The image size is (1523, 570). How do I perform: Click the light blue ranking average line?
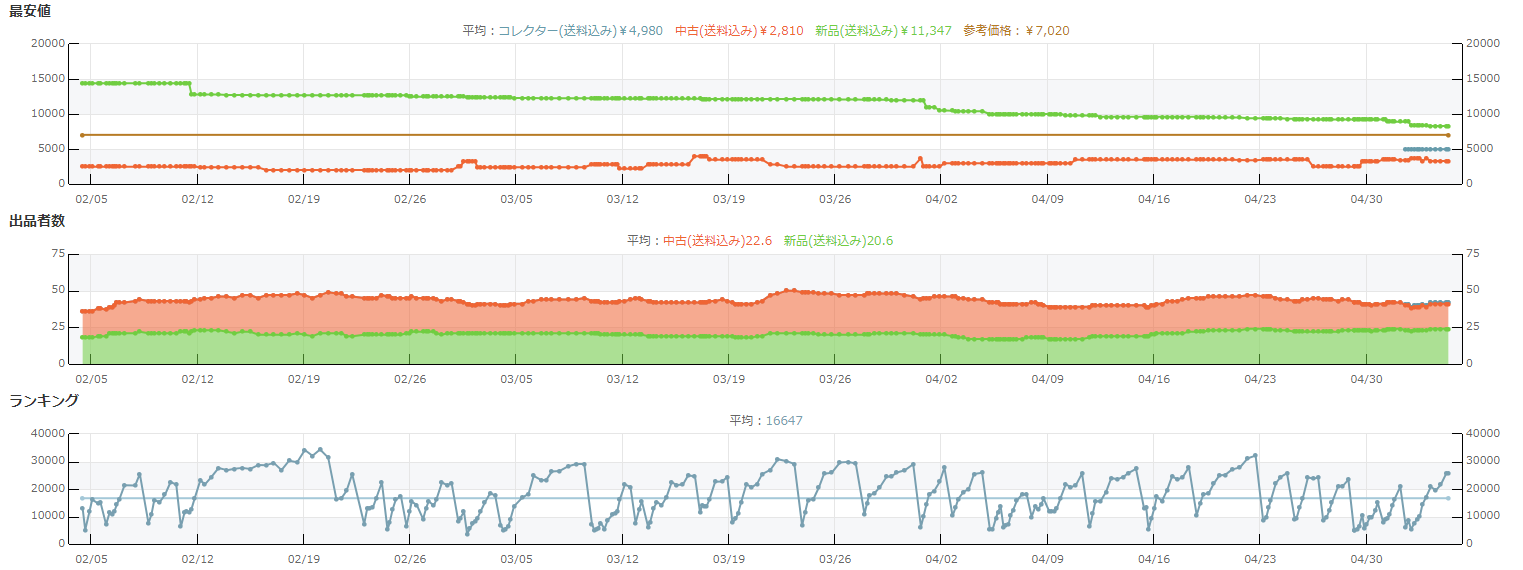coord(600,498)
